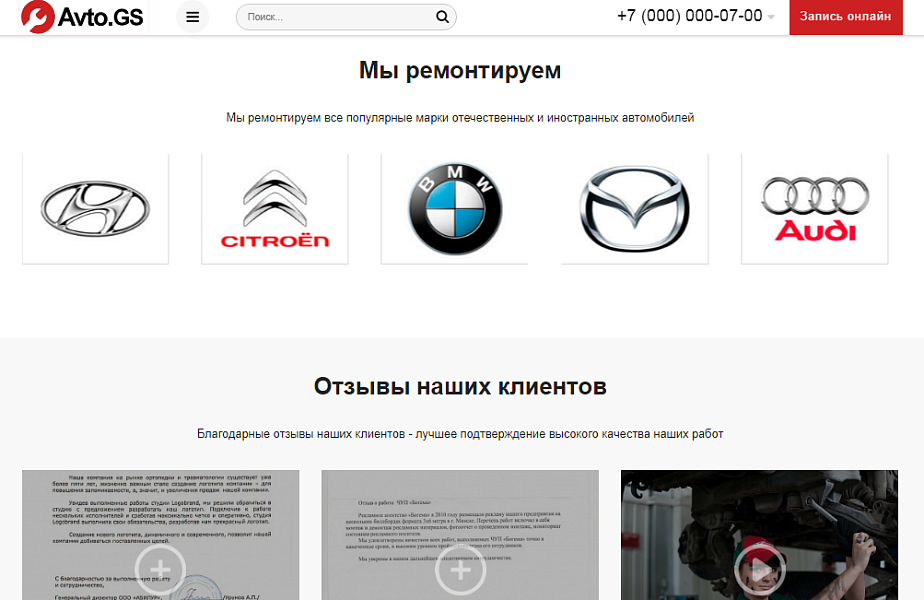Expand the phone number dropdown
The height and width of the screenshot is (600, 924).
pos(769,16)
